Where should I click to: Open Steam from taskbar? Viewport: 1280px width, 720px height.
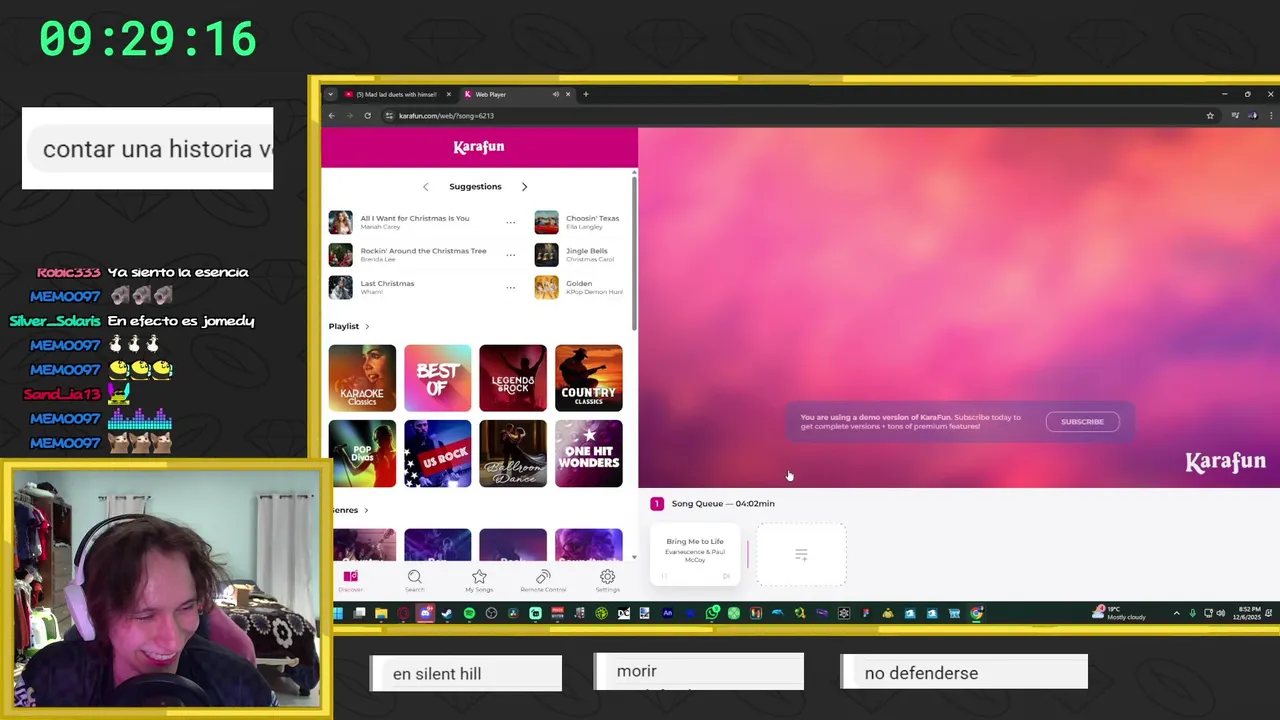point(447,613)
